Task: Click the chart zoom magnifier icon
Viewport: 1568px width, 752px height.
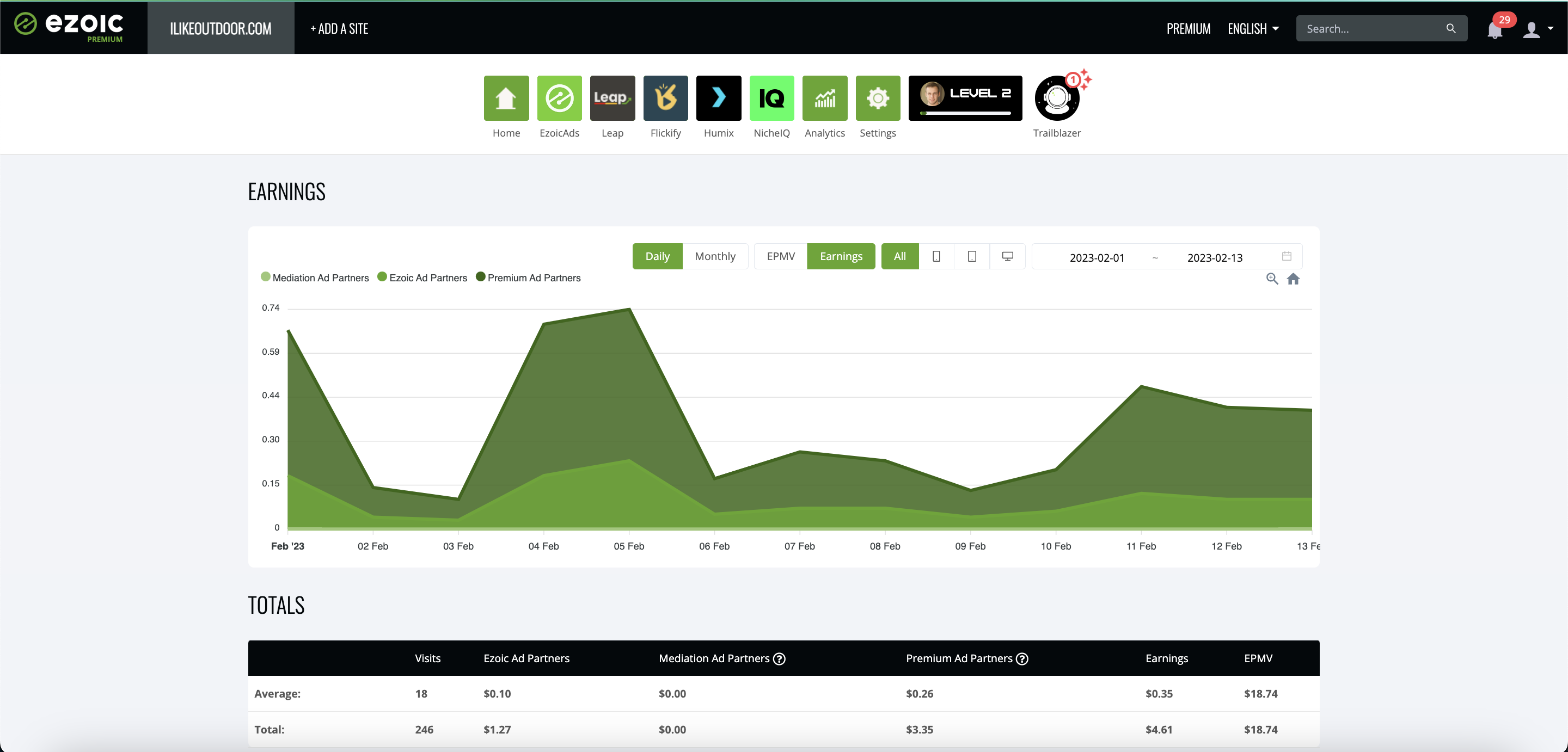Action: [x=1272, y=279]
